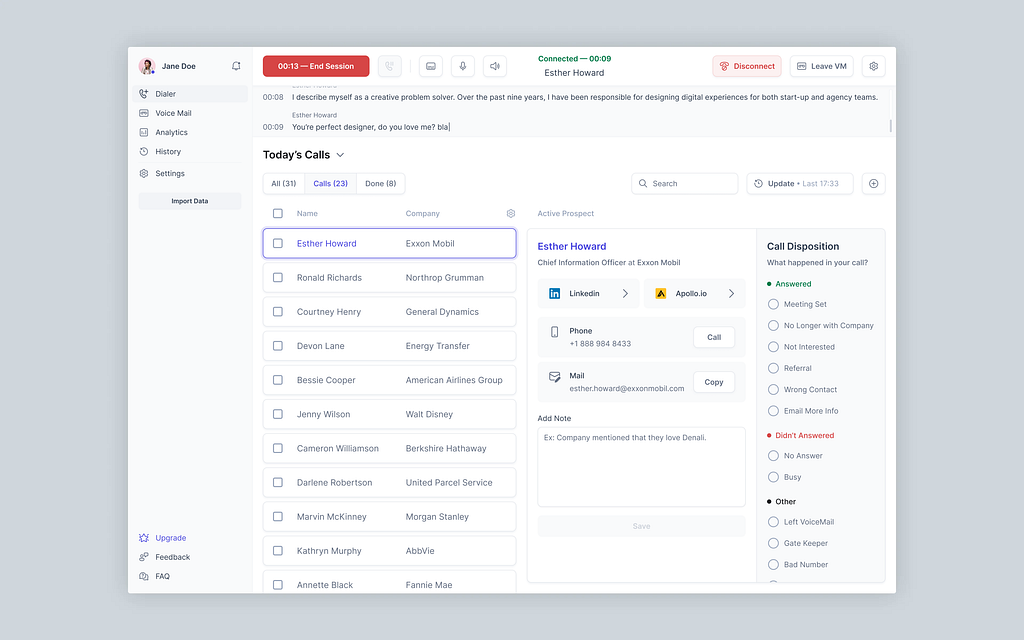Check the Jenny Wilson row checkbox

point(278,414)
